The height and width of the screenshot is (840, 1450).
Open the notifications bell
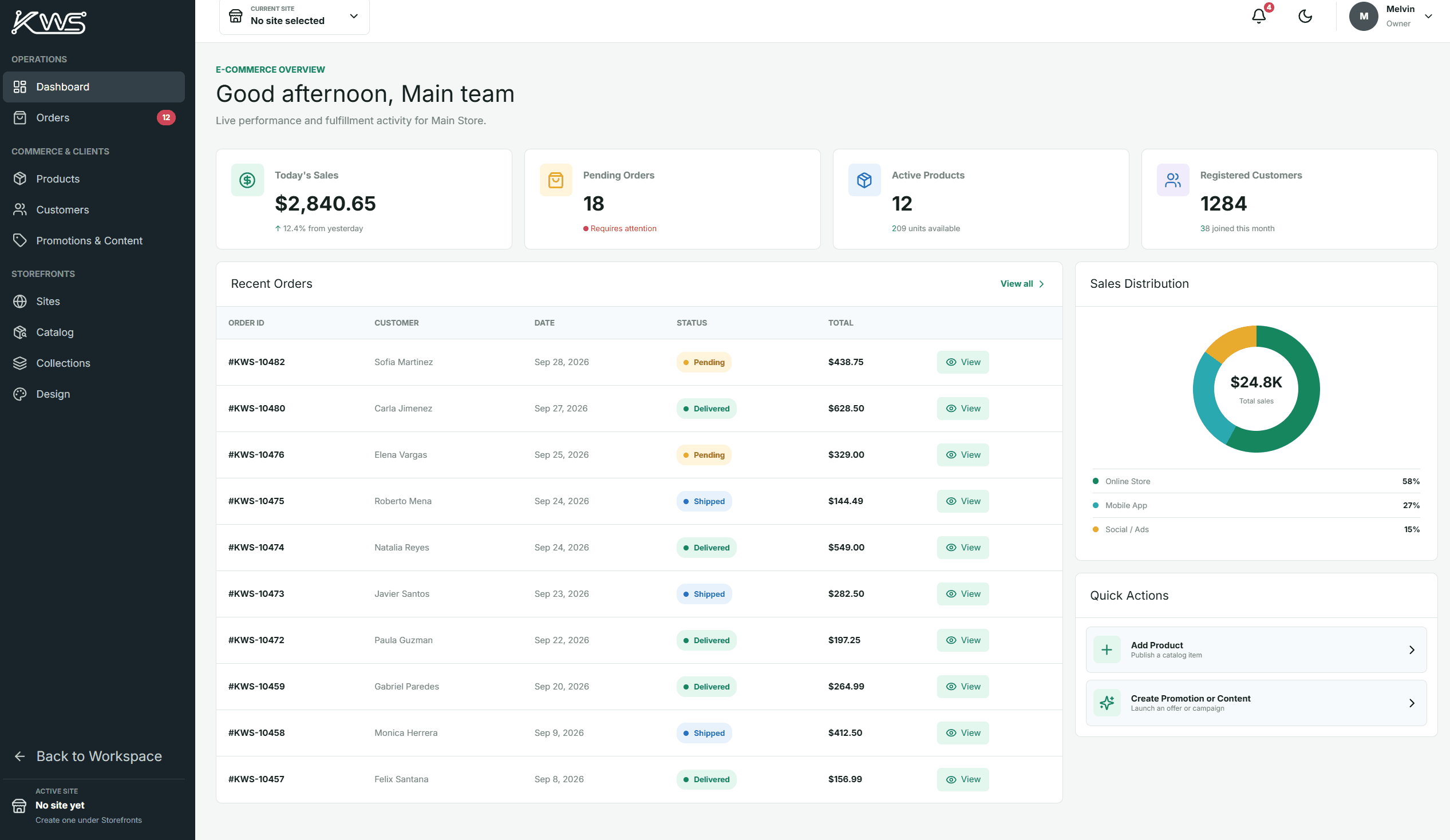point(1258,16)
